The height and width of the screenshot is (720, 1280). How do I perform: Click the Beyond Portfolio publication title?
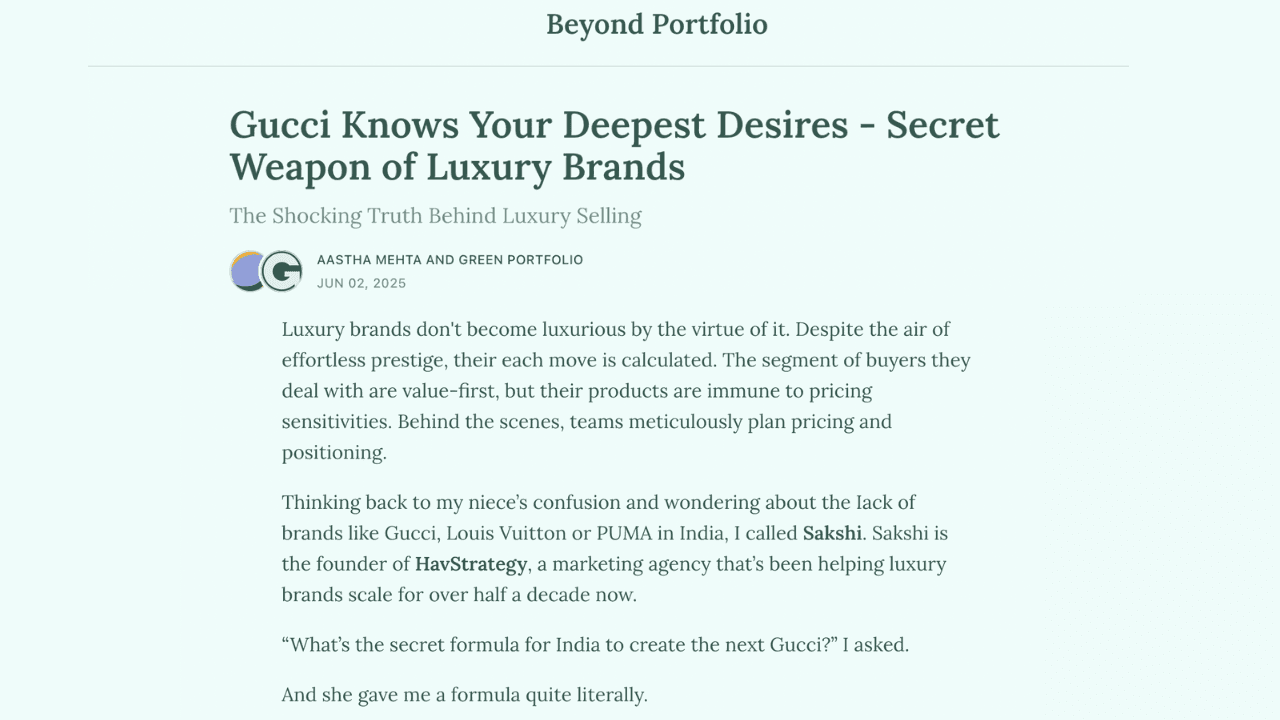pyautogui.click(x=656, y=24)
